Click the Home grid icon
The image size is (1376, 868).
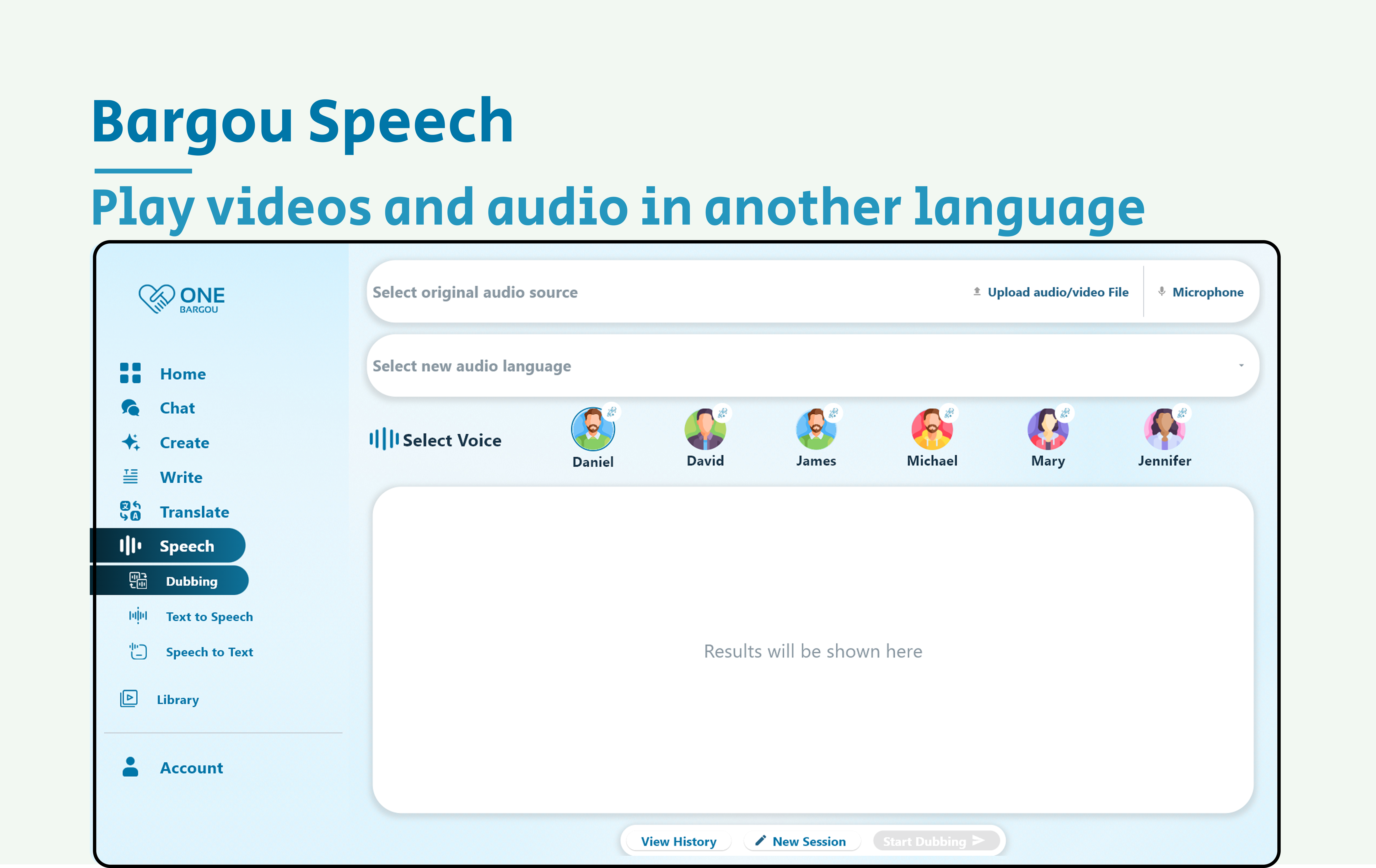click(x=130, y=373)
